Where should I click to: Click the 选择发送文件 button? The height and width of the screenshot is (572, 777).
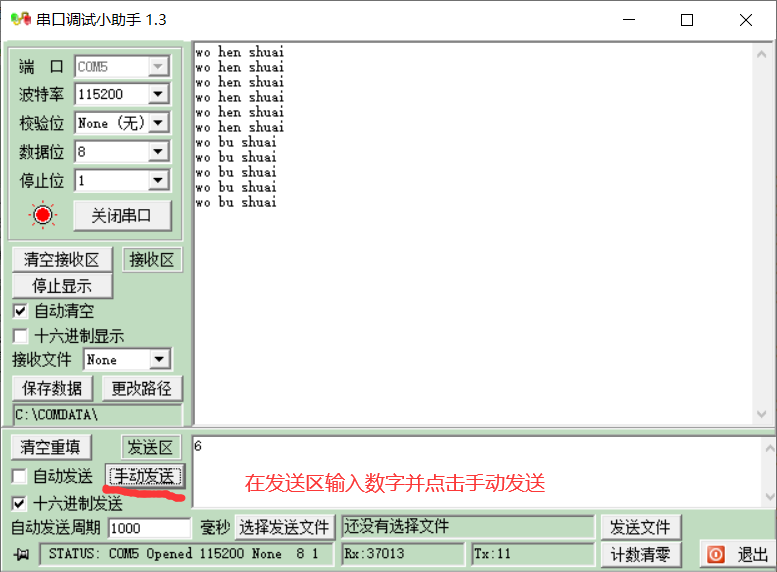(x=284, y=527)
